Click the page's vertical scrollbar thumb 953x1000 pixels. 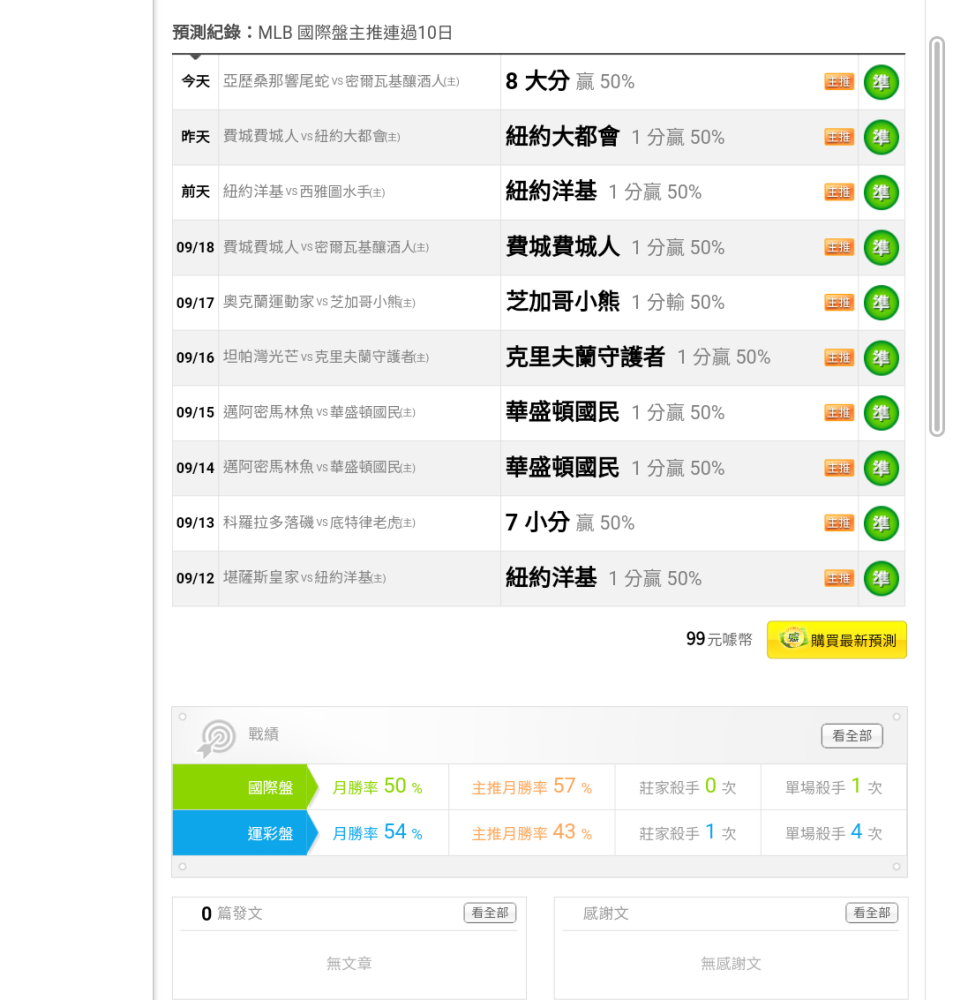(x=936, y=236)
